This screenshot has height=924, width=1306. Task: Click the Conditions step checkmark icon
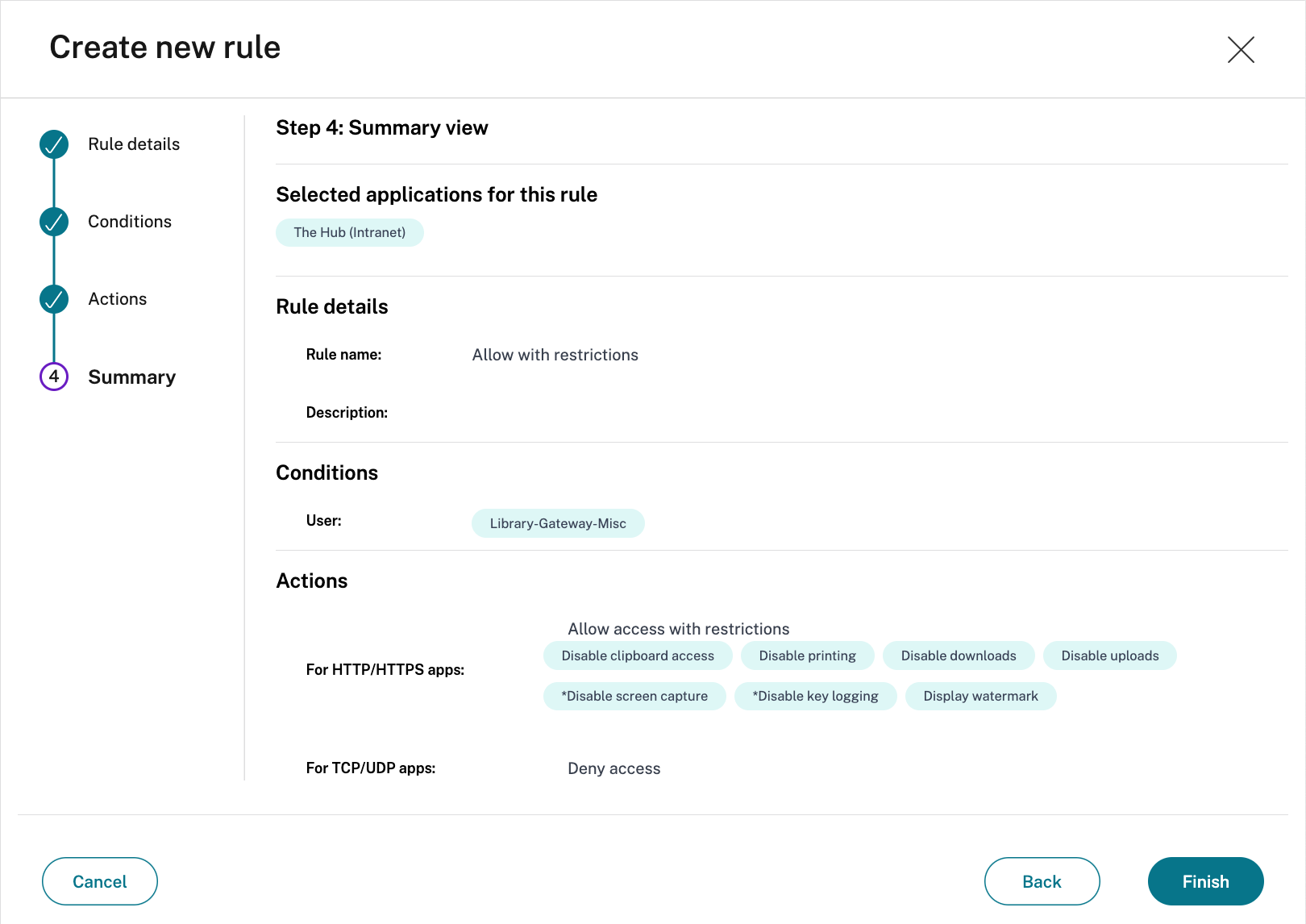[54, 222]
